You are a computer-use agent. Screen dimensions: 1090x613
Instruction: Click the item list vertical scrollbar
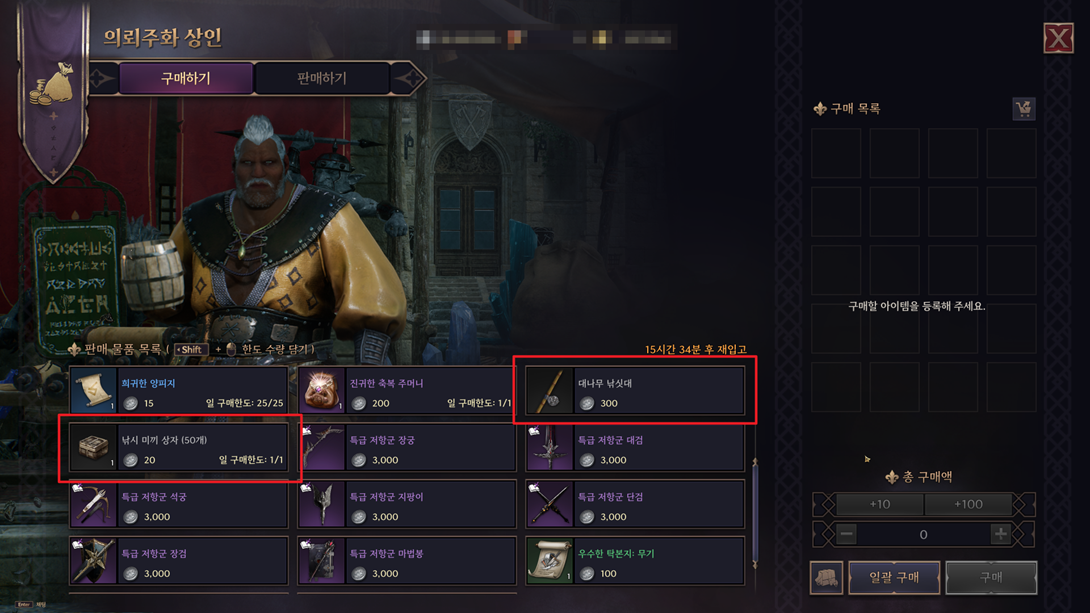click(x=755, y=513)
